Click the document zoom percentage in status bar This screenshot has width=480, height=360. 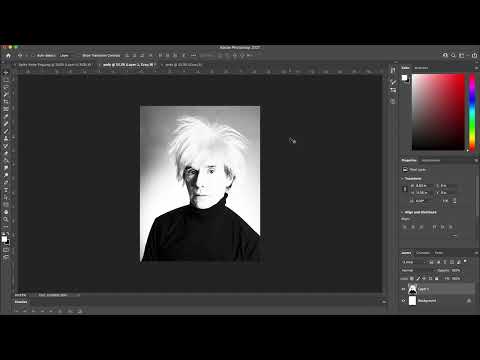(x=21, y=295)
